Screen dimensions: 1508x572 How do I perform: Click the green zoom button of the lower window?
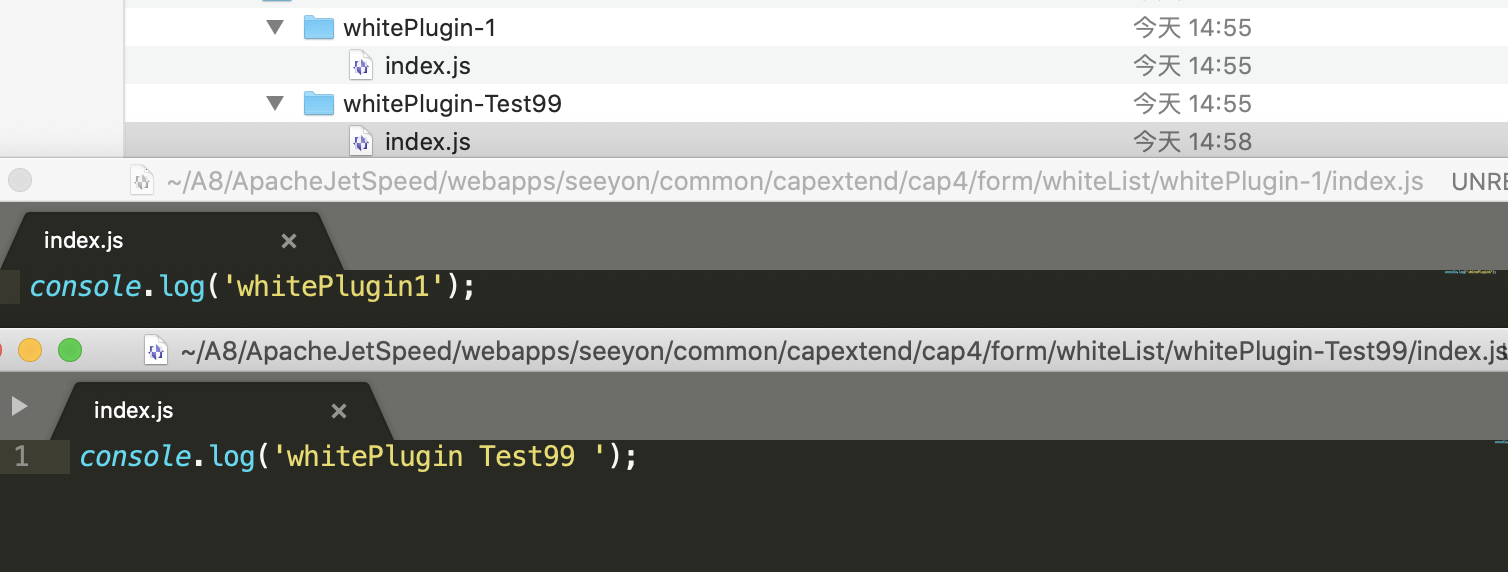tap(69, 350)
